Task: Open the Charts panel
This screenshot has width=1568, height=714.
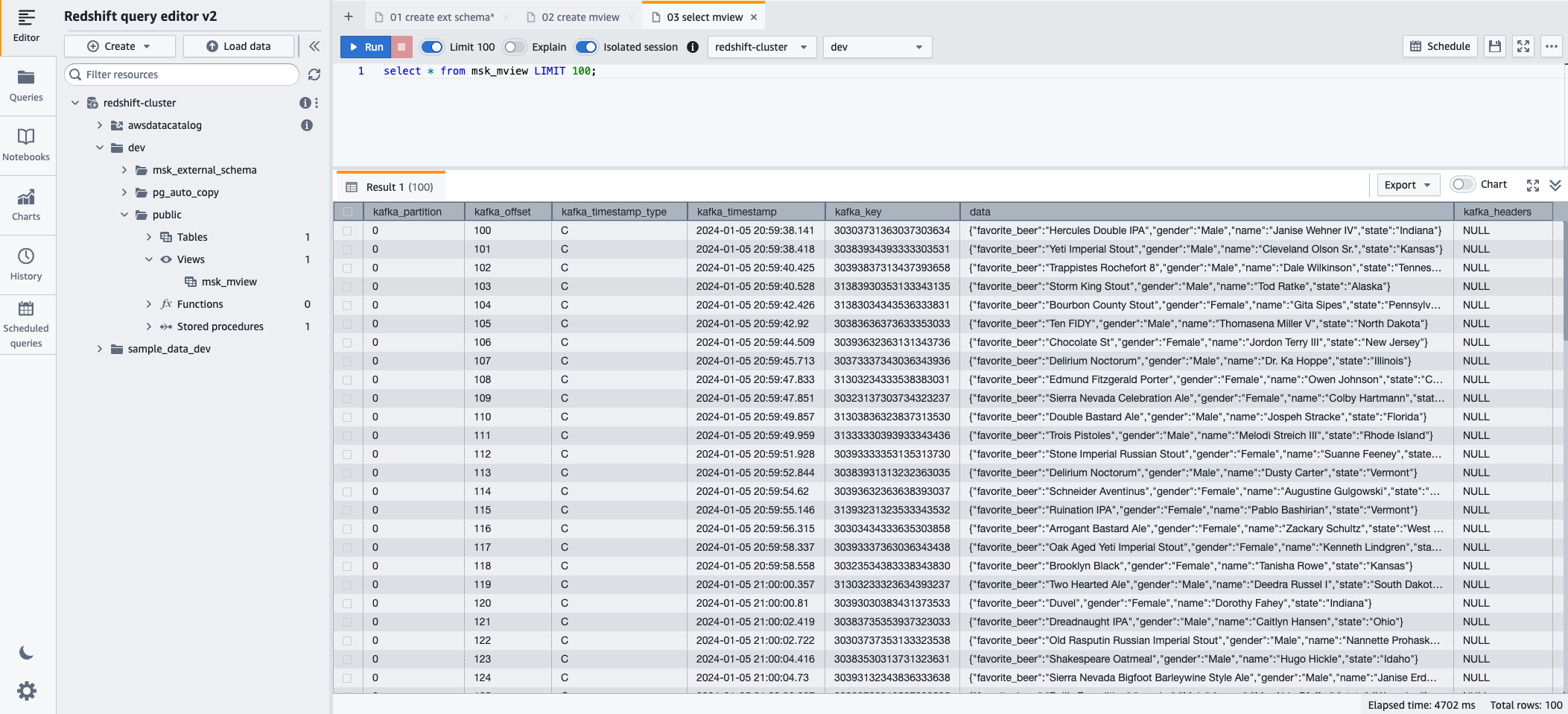Action: (x=26, y=204)
